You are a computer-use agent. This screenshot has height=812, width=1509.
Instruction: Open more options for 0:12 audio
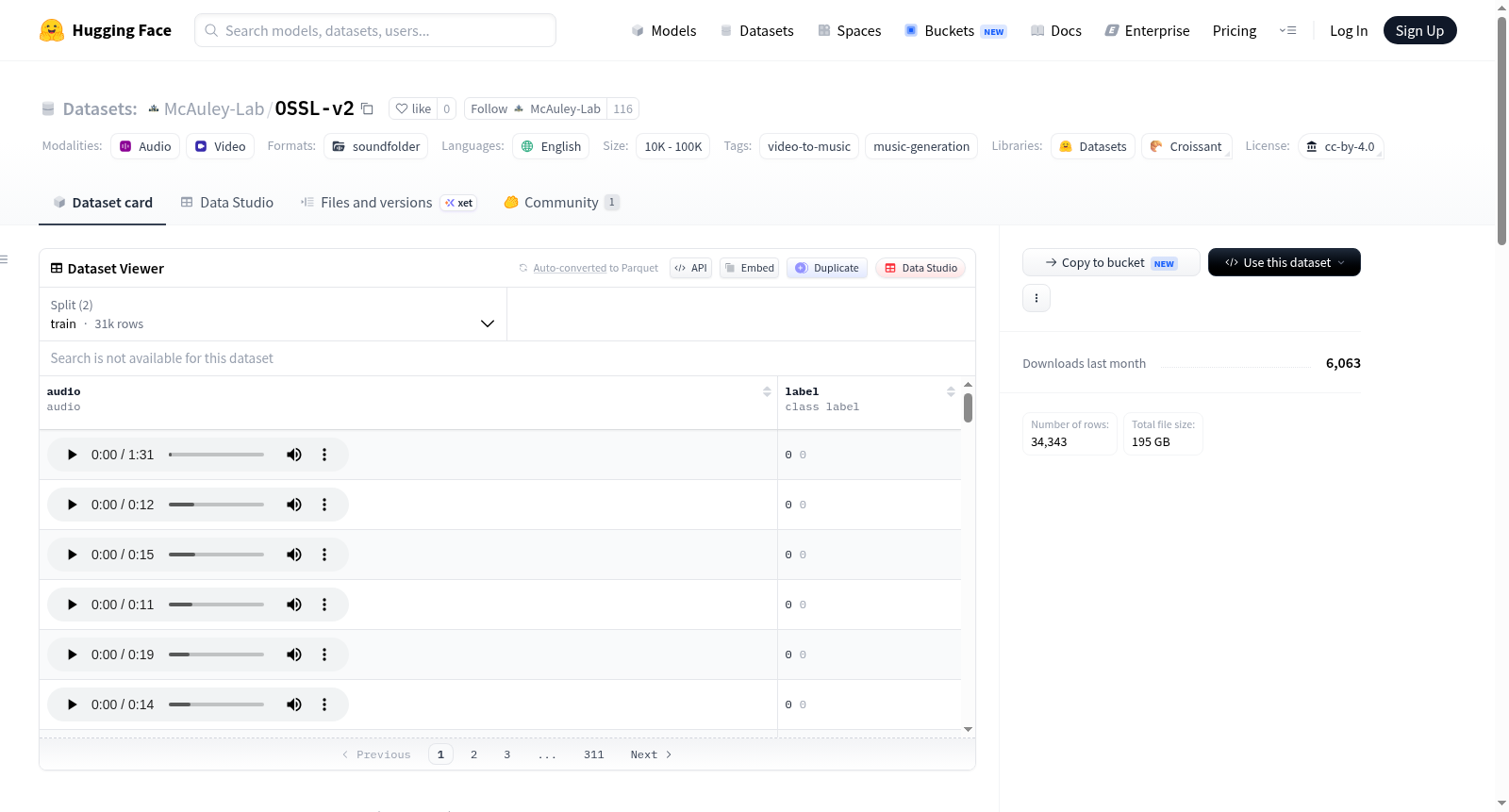pyautogui.click(x=324, y=505)
